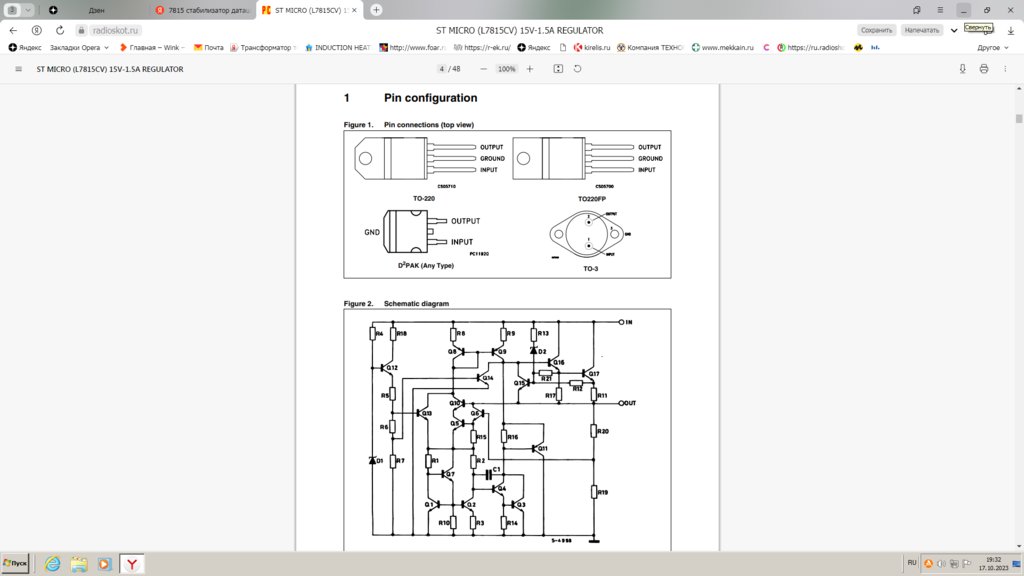Open file explorer from taskbar
Screen dimensions: 1024x576
[x=79, y=564]
